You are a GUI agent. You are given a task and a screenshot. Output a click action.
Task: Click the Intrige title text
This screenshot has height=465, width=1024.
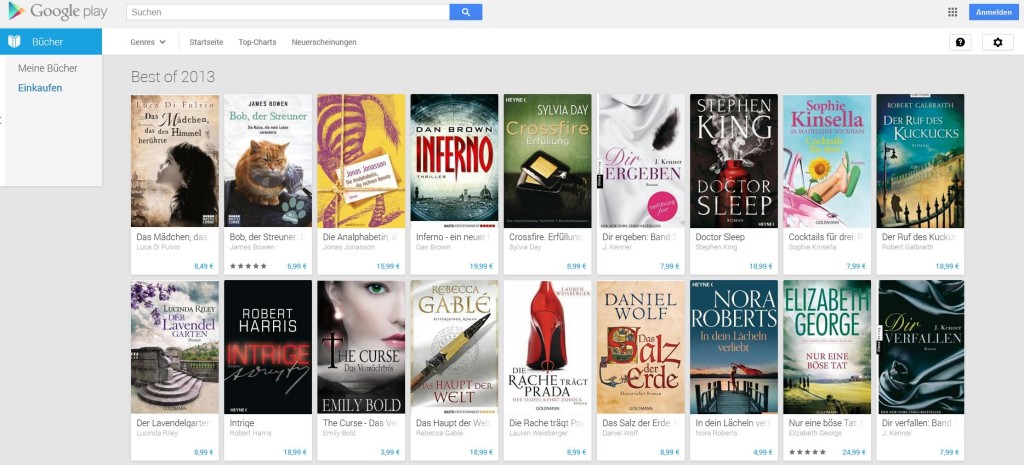pos(242,423)
